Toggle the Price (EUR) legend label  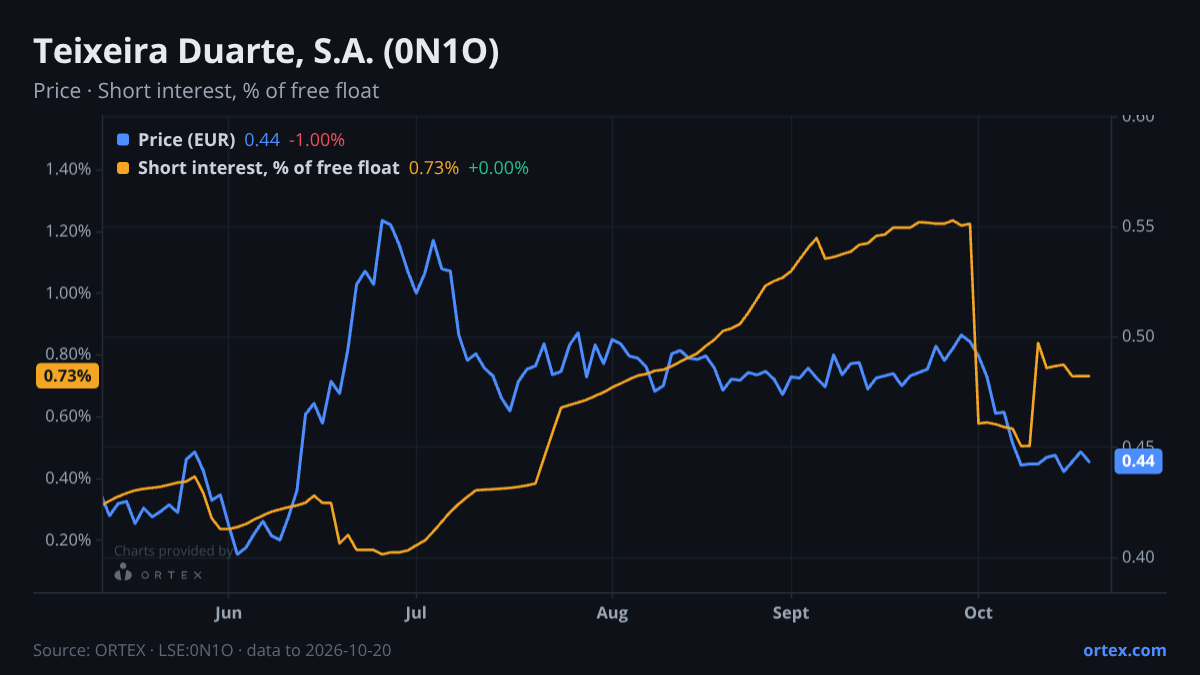(187, 140)
